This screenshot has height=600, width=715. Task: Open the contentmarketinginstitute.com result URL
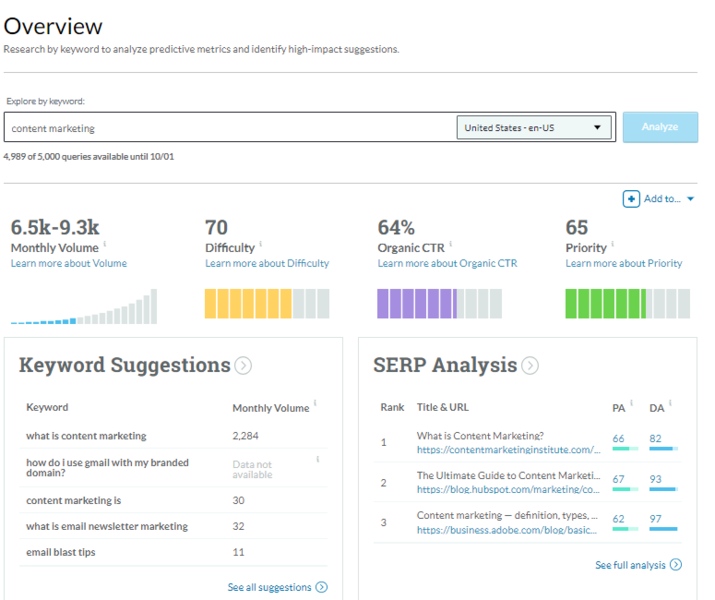click(508, 450)
